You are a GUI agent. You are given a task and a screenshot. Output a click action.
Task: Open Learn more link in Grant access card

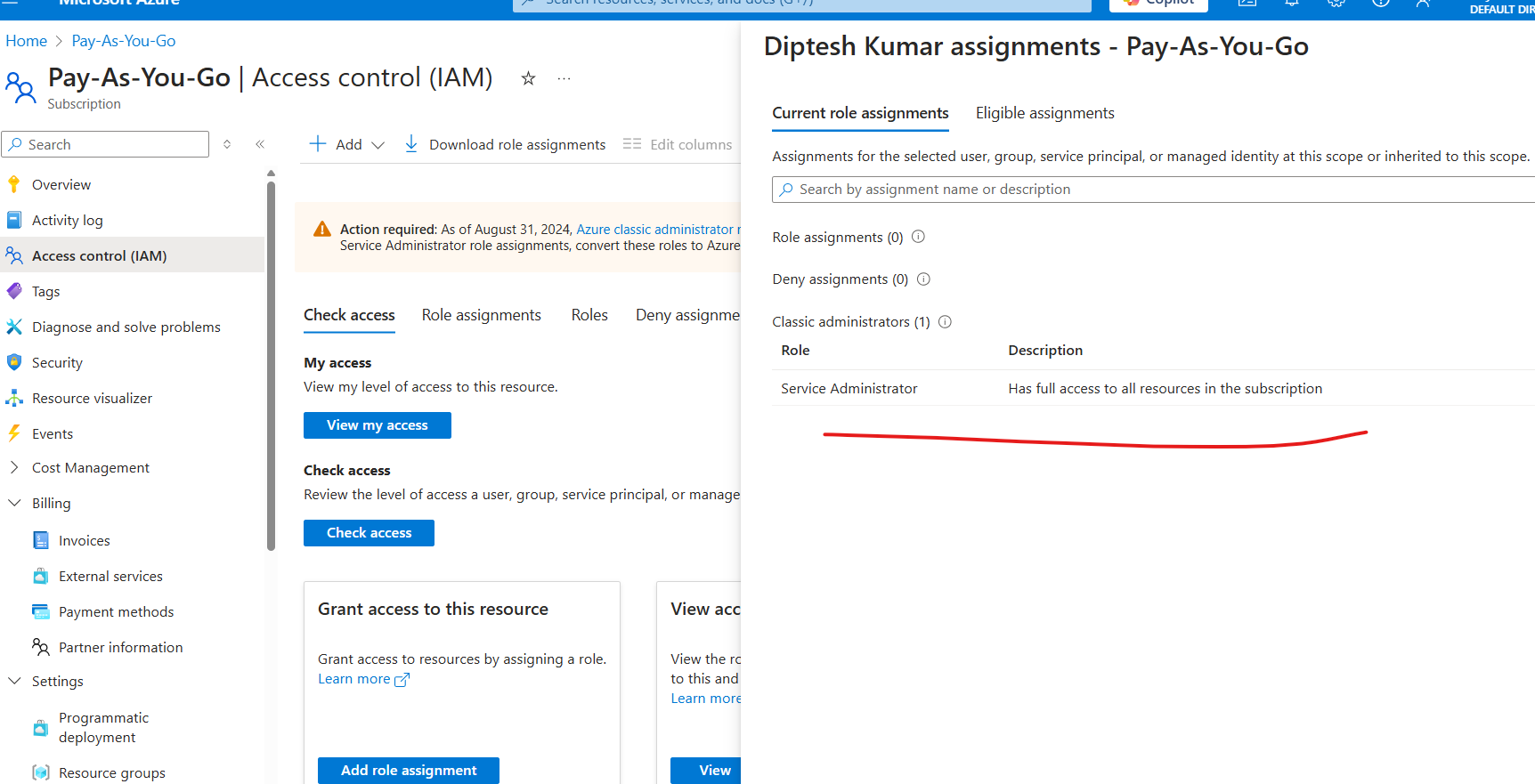363,679
